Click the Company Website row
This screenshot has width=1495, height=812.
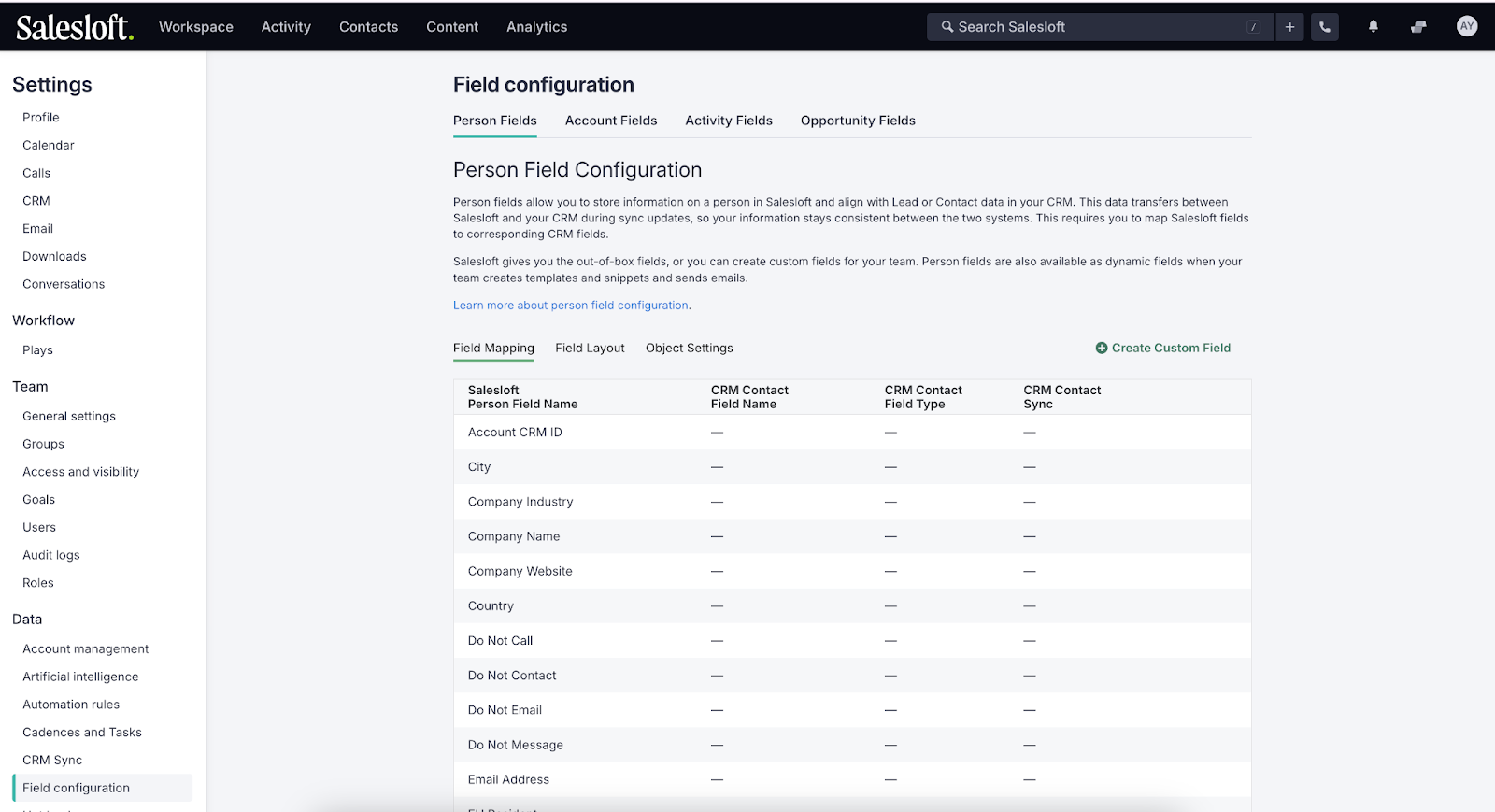coord(852,571)
